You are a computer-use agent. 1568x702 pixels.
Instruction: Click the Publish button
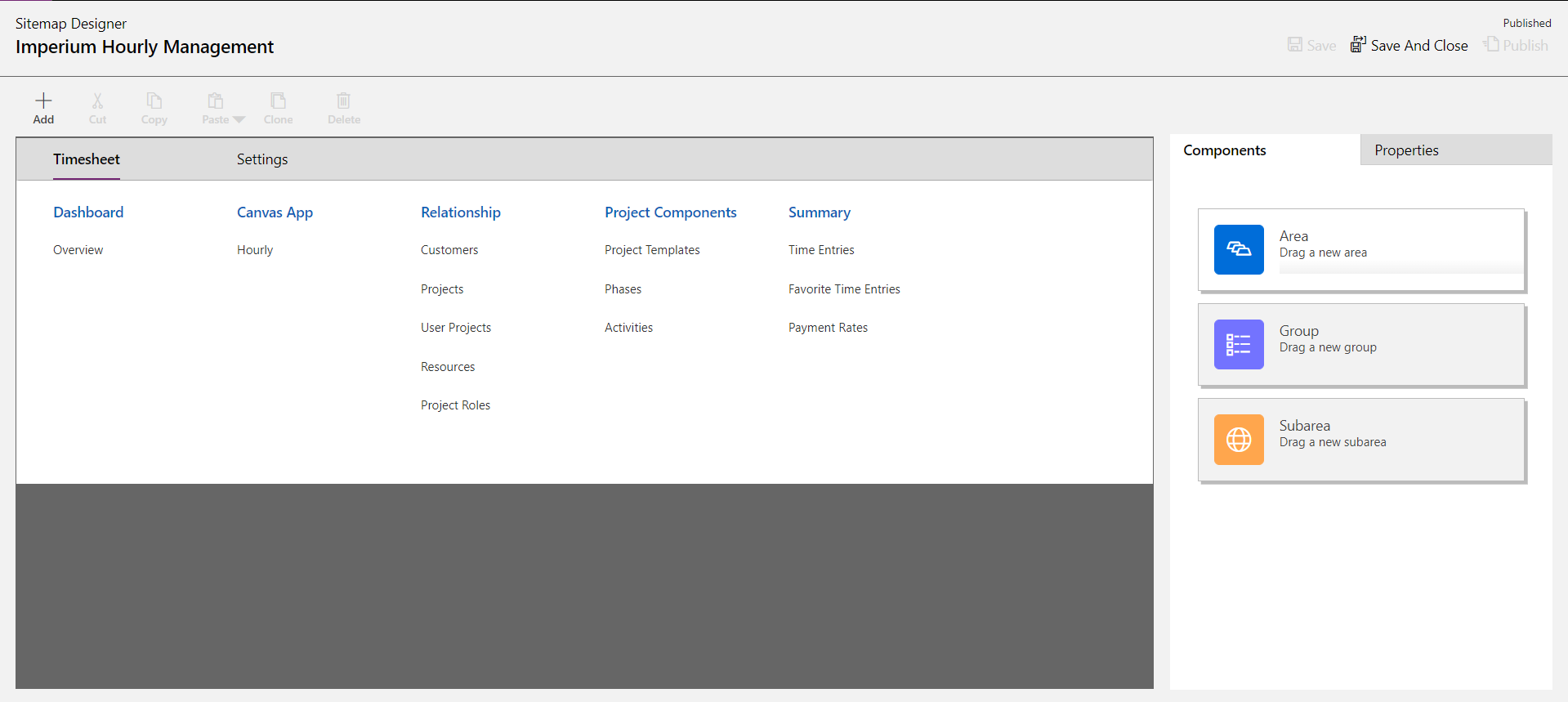pos(1516,46)
